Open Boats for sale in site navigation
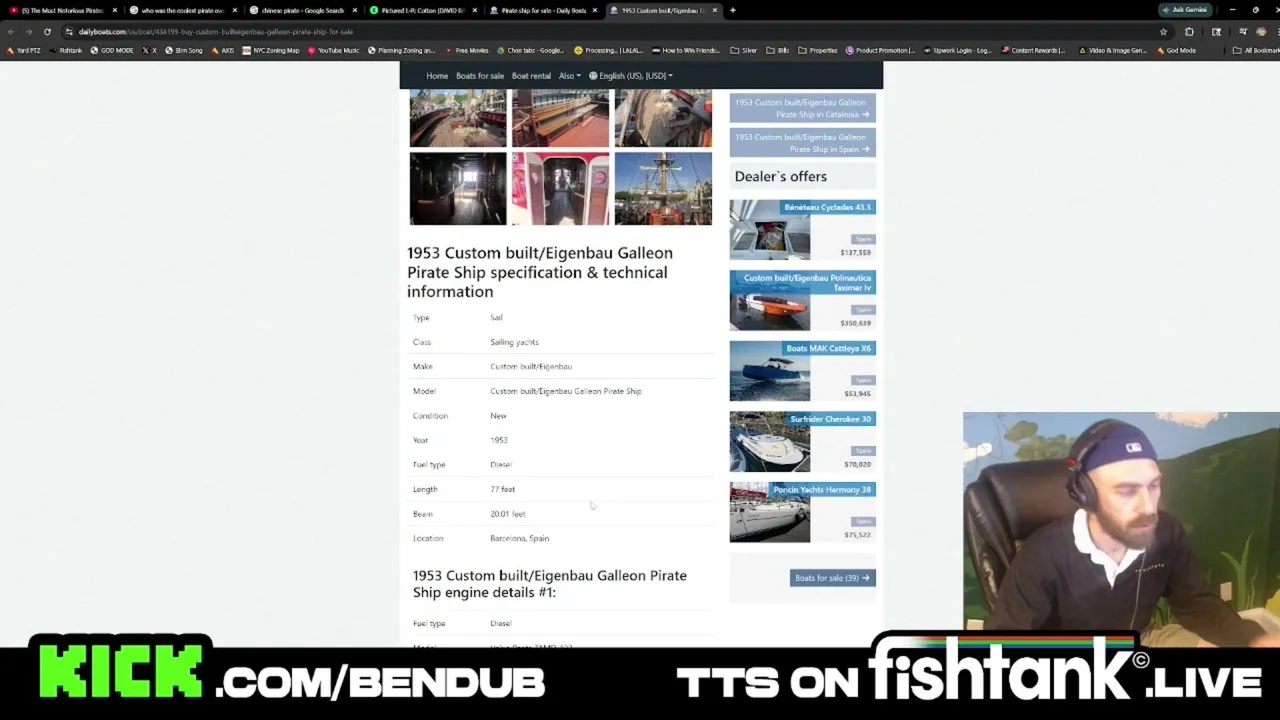 pyautogui.click(x=480, y=76)
